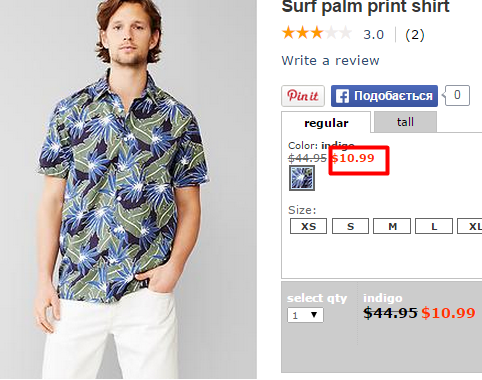This screenshot has height=380, width=482.
Task: Click the star rating icons
Action: point(317,34)
